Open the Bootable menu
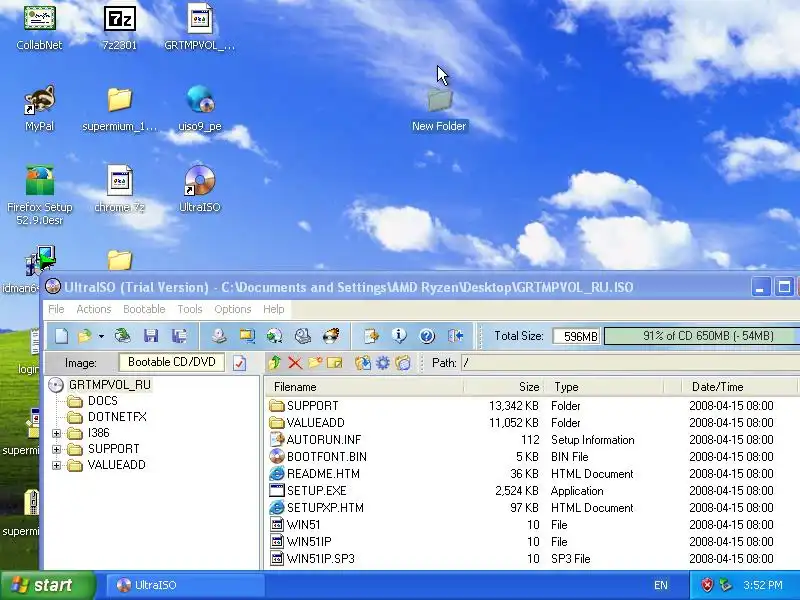The height and width of the screenshot is (600, 800). pos(144,309)
